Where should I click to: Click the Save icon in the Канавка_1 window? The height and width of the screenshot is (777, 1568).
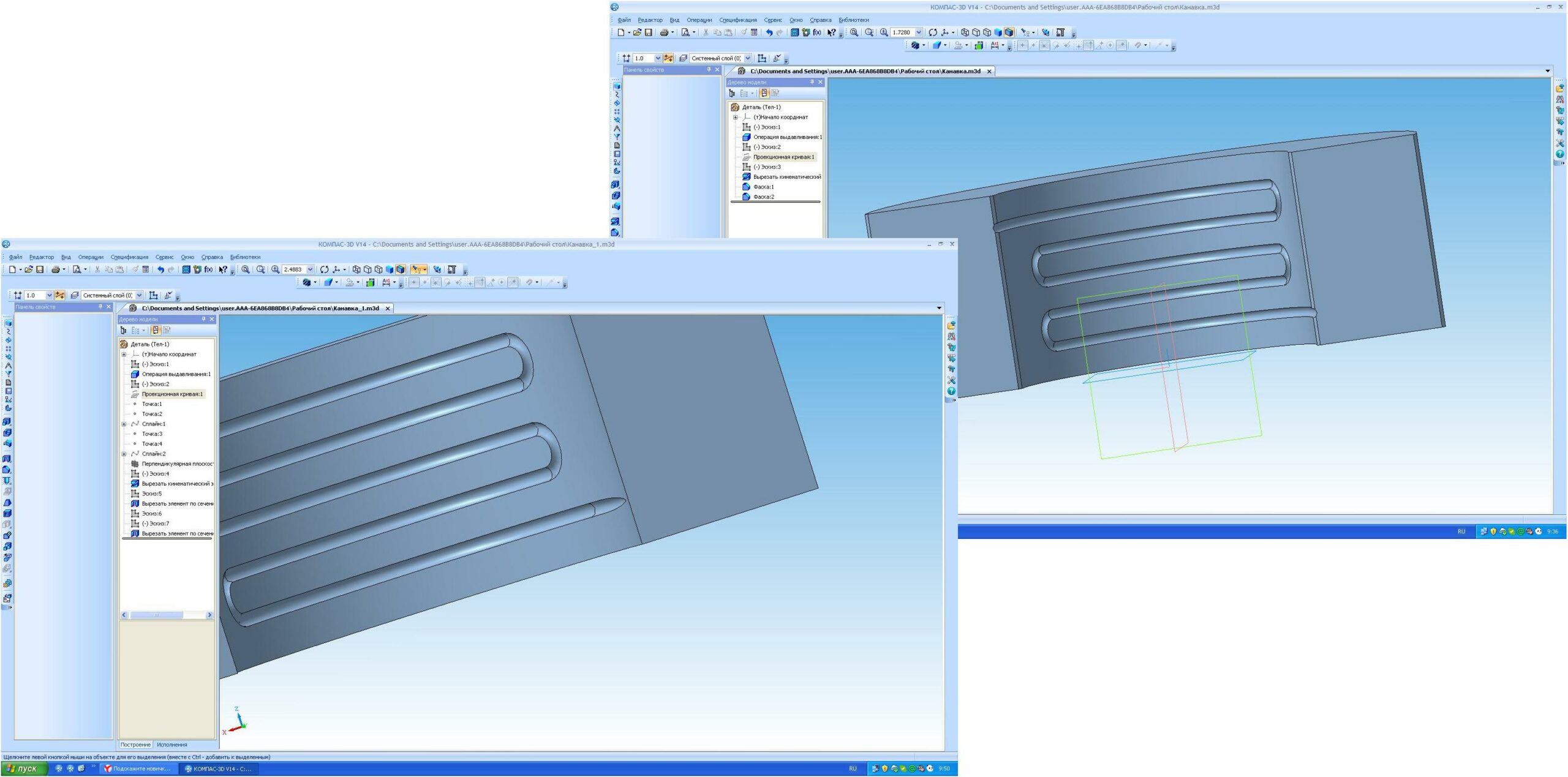pos(40,269)
